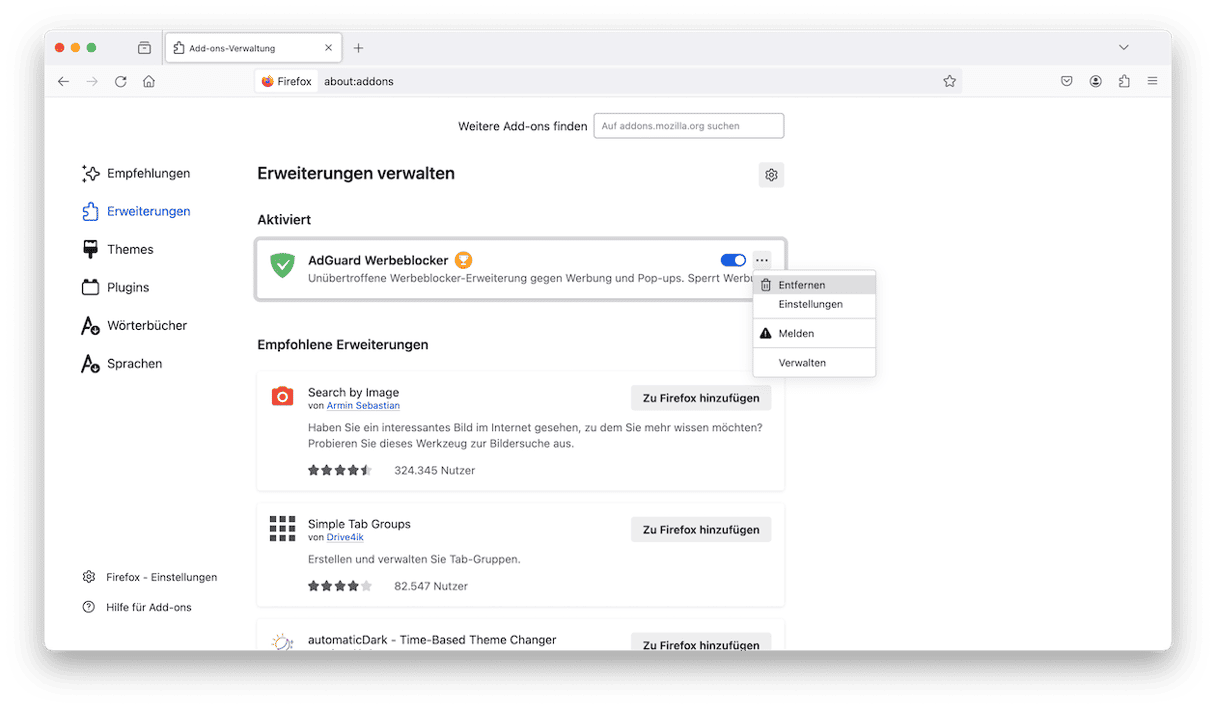Screen dimensions: 1216x709
Task: Open the Plugins sidebar section
Action: pyautogui.click(x=116, y=288)
